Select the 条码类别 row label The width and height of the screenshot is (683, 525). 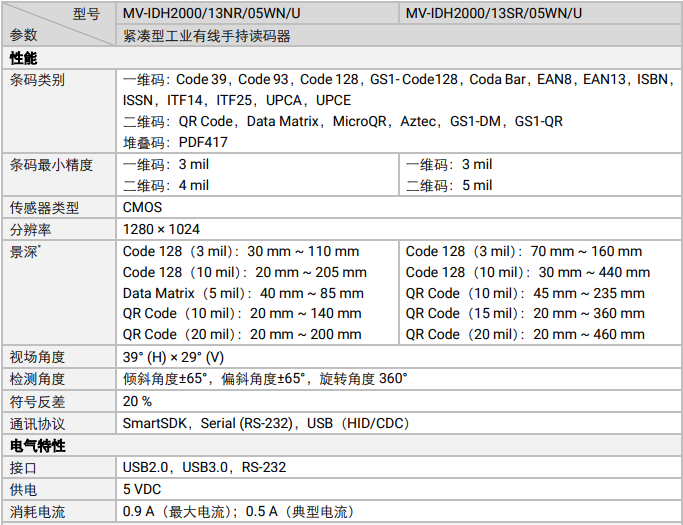click(38, 79)
